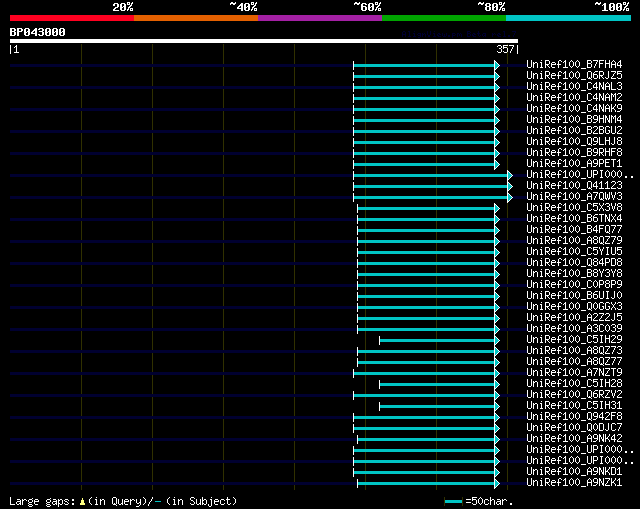Click the arrowhead ending the Q6RJZ5 bar
The height and width of the screenshot is (509, 640).
pyautogui.click(x=497, y=76)
